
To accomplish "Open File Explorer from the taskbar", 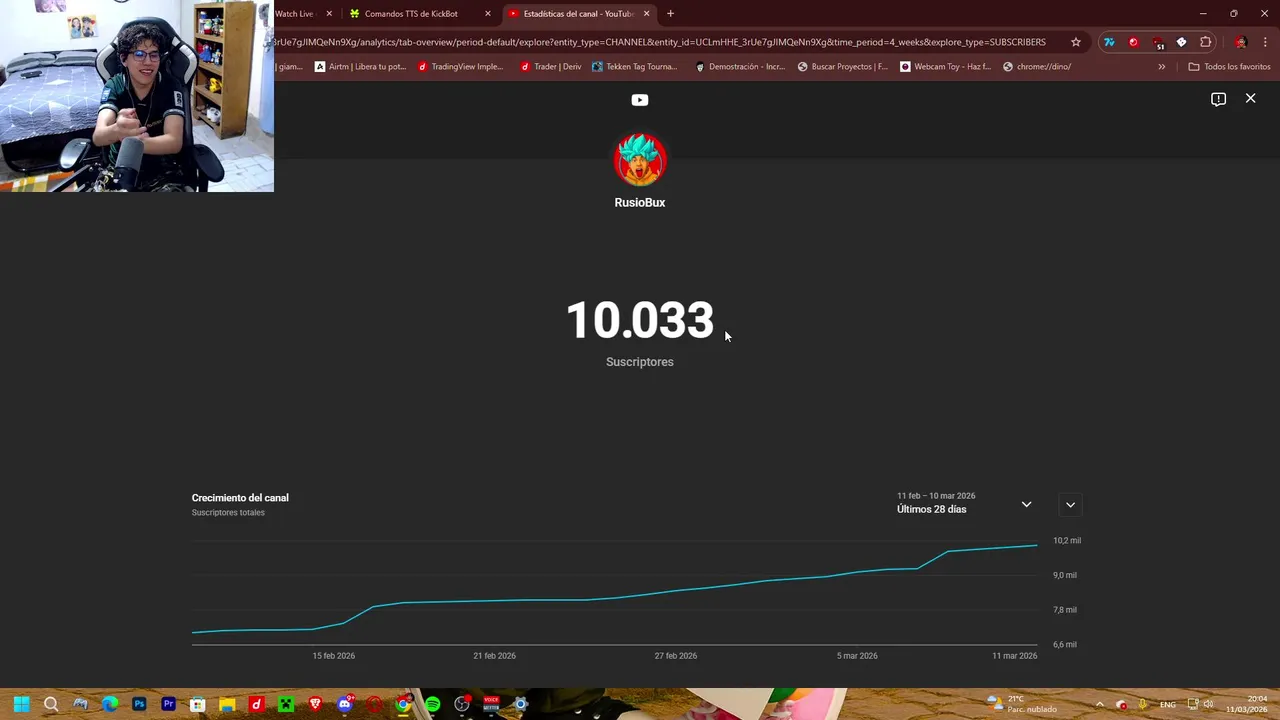I will (227, 704).
